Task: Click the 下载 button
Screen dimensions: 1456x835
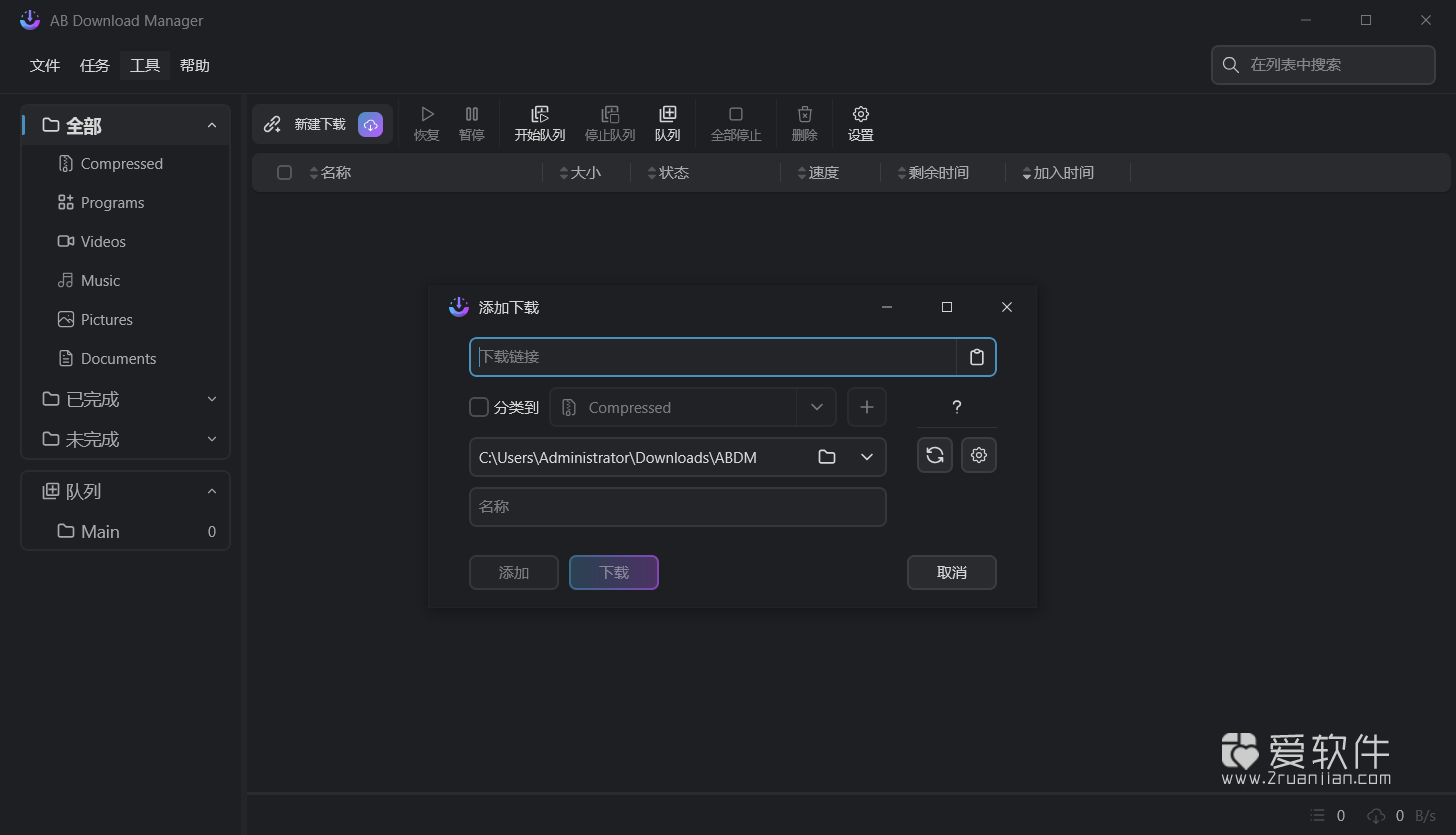Action: 614,573
